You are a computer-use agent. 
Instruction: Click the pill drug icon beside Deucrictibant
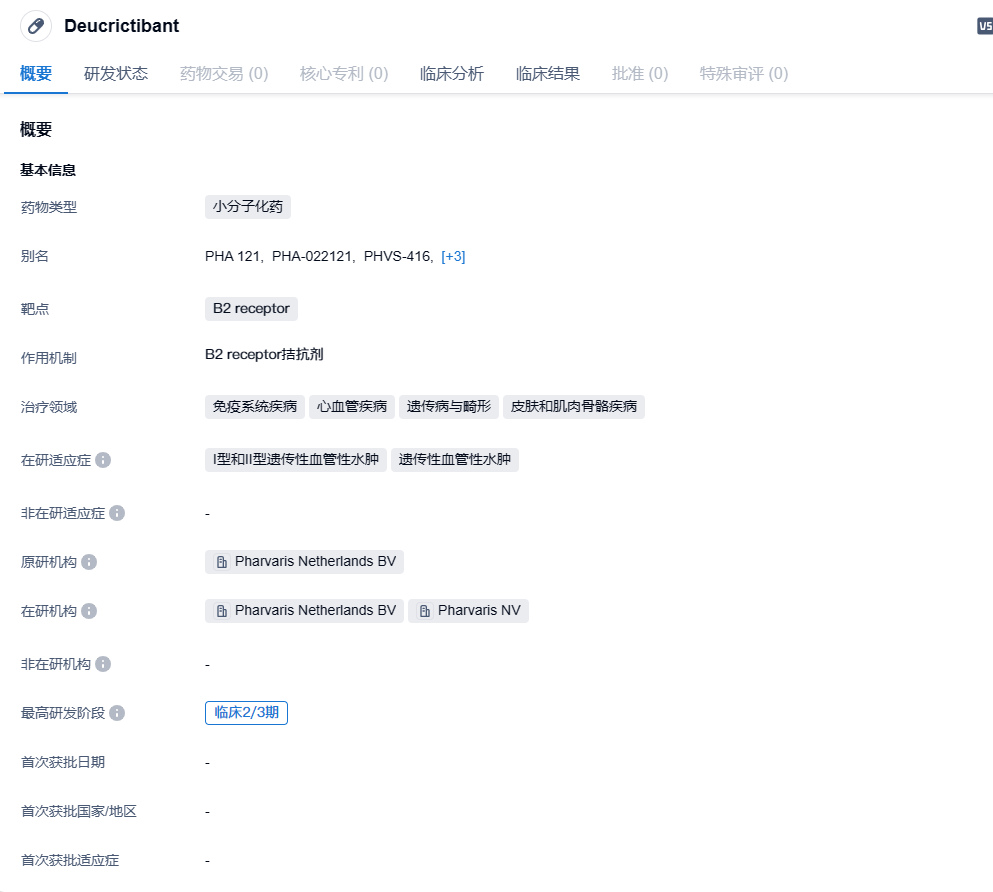tap(36, 26)
